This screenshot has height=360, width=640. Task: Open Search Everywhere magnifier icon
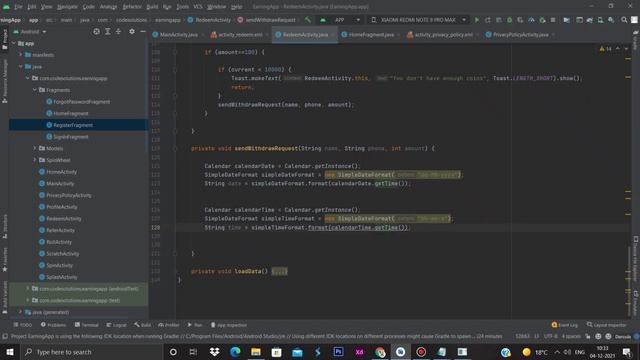click(624, 20)
